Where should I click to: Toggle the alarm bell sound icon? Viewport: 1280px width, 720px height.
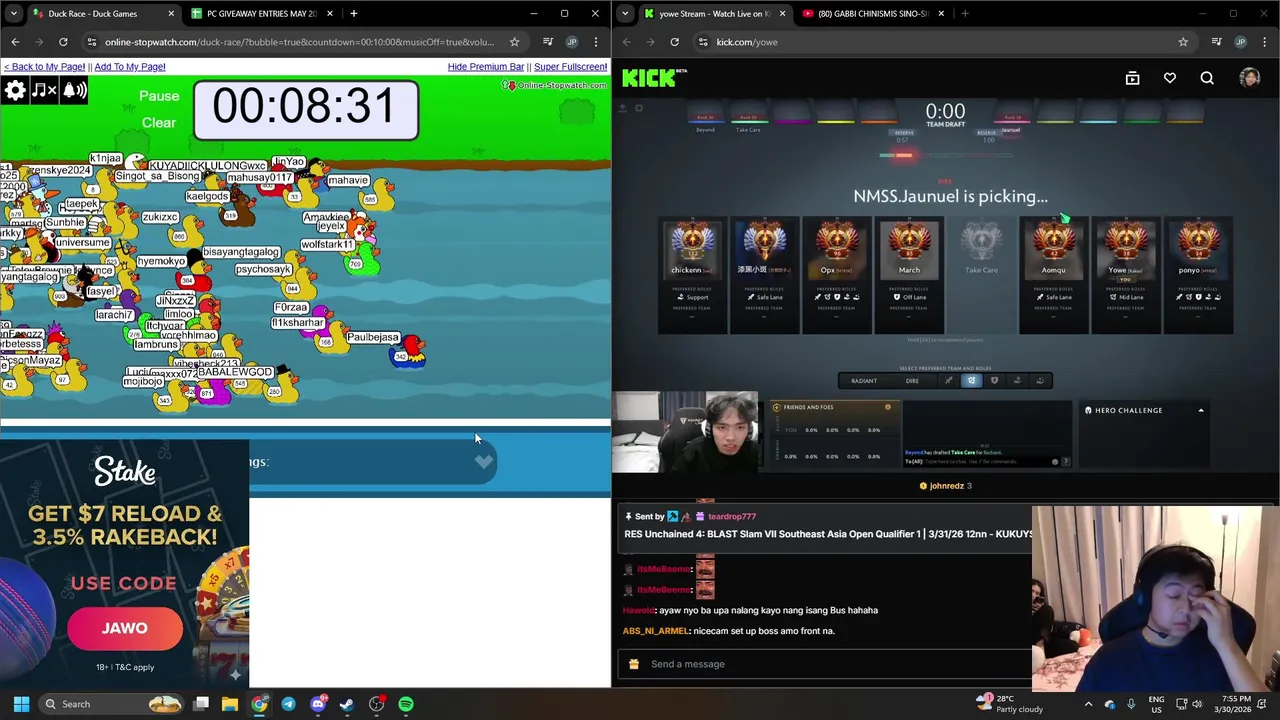(x=75, y=91)
